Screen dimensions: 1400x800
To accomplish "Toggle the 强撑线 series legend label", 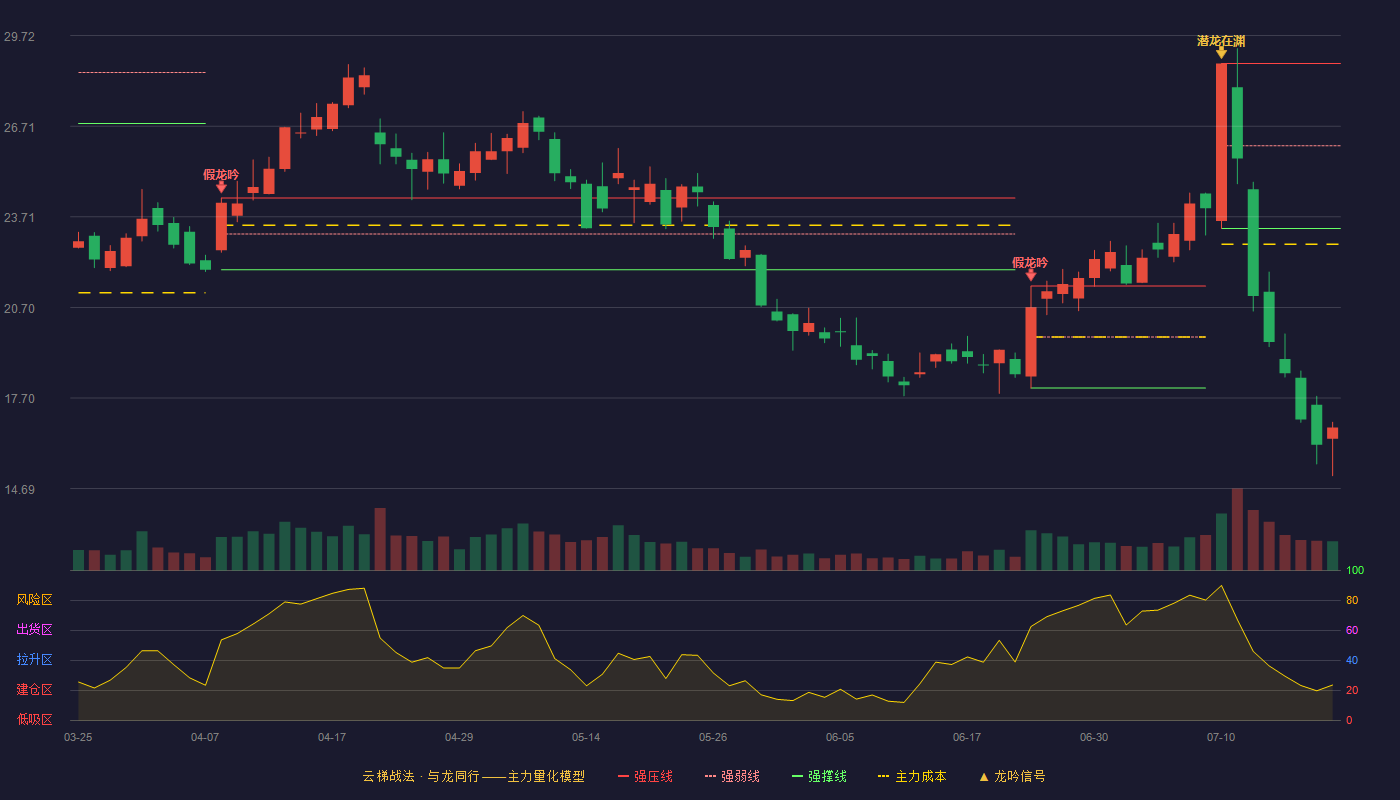I will click(827, 777).
